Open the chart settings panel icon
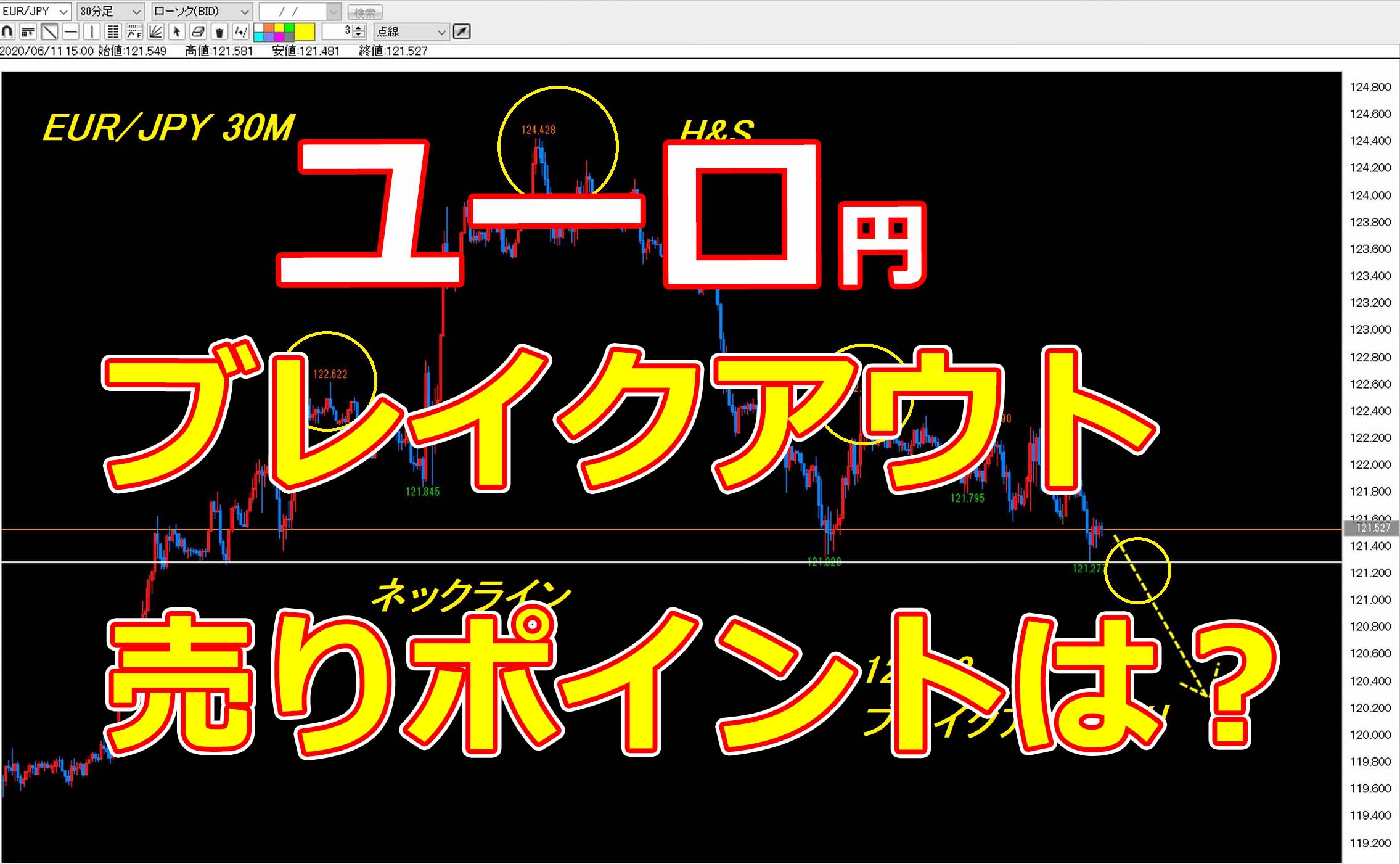The image size is (1400, 864). (28, 31)
